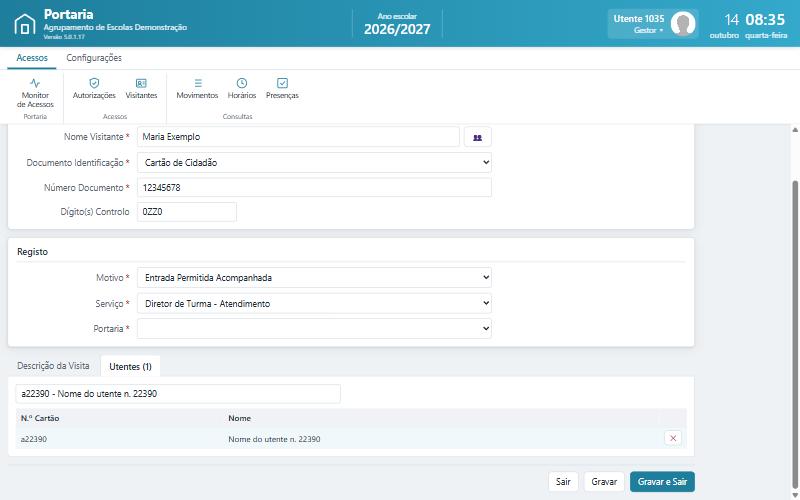
Task: Switch to the Configurações tab
Action: point(94,58)
